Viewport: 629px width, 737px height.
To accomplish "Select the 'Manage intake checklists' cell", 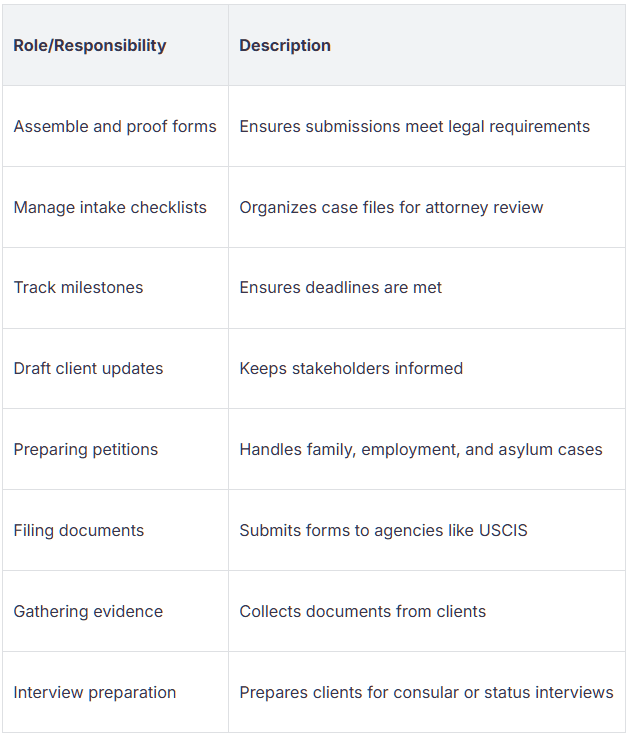I will point(110,207).
